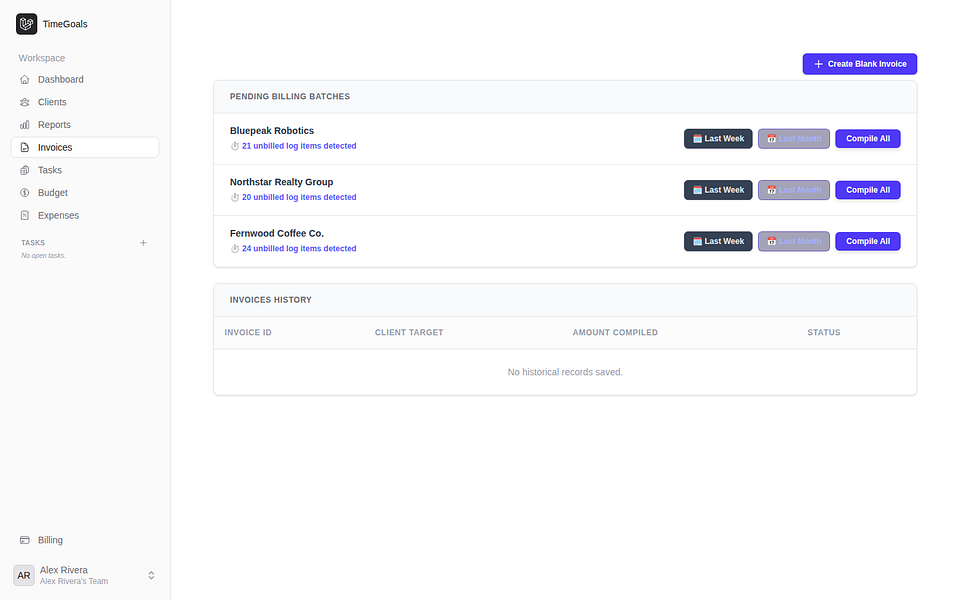Open the Budget page
Viewport: 960px width, 600px height.
pos(85,193)
